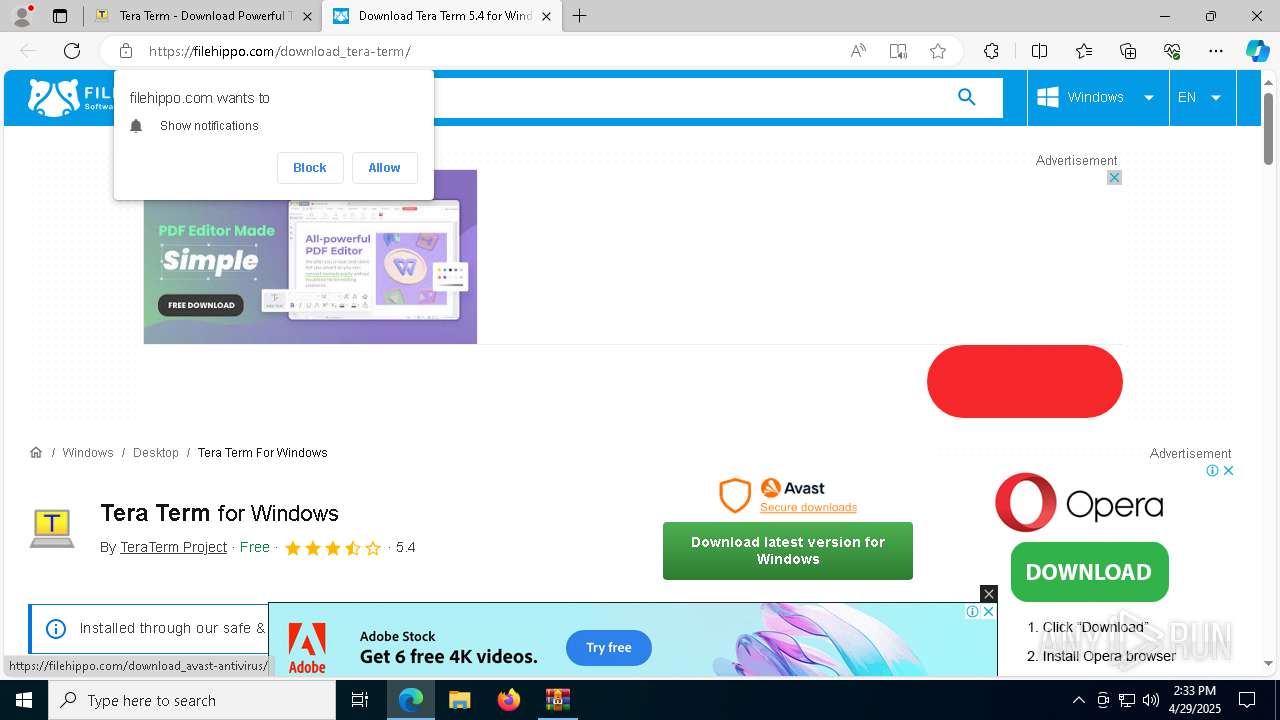Open File Explorer from taskbar
This screenshot has height=720, width=1280.
(459, 700)
